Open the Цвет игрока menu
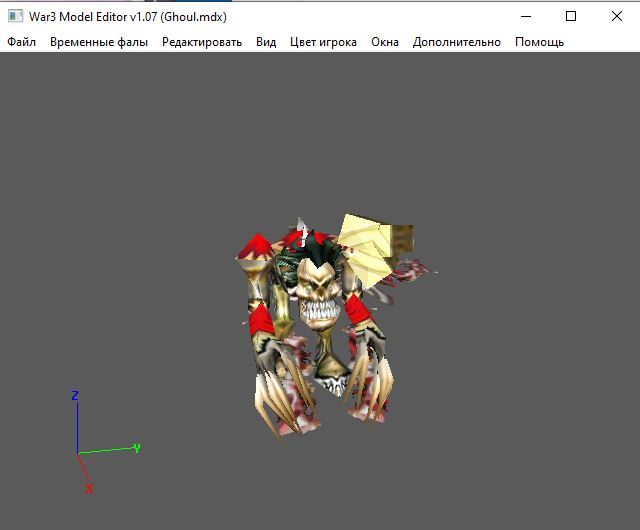Viewport: 640px width, 530px height. [323, 42]
